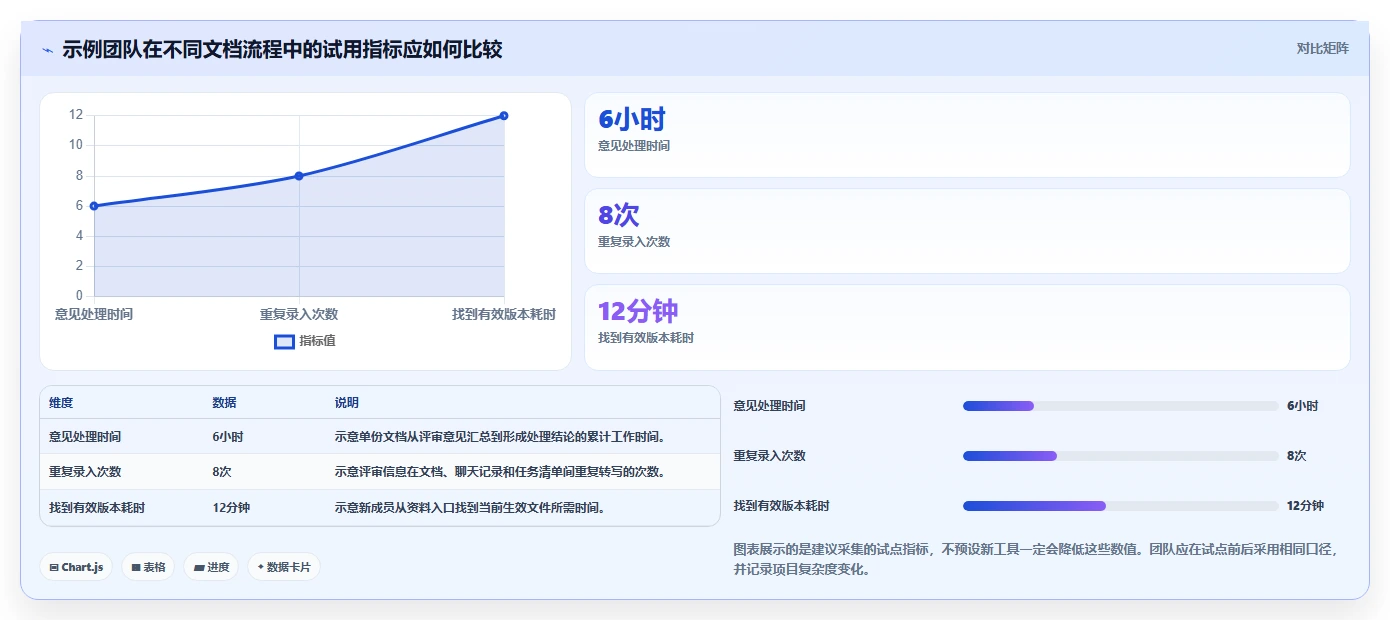Select the 进度 tag chip
1390x620 pixels.
(211, 567)
